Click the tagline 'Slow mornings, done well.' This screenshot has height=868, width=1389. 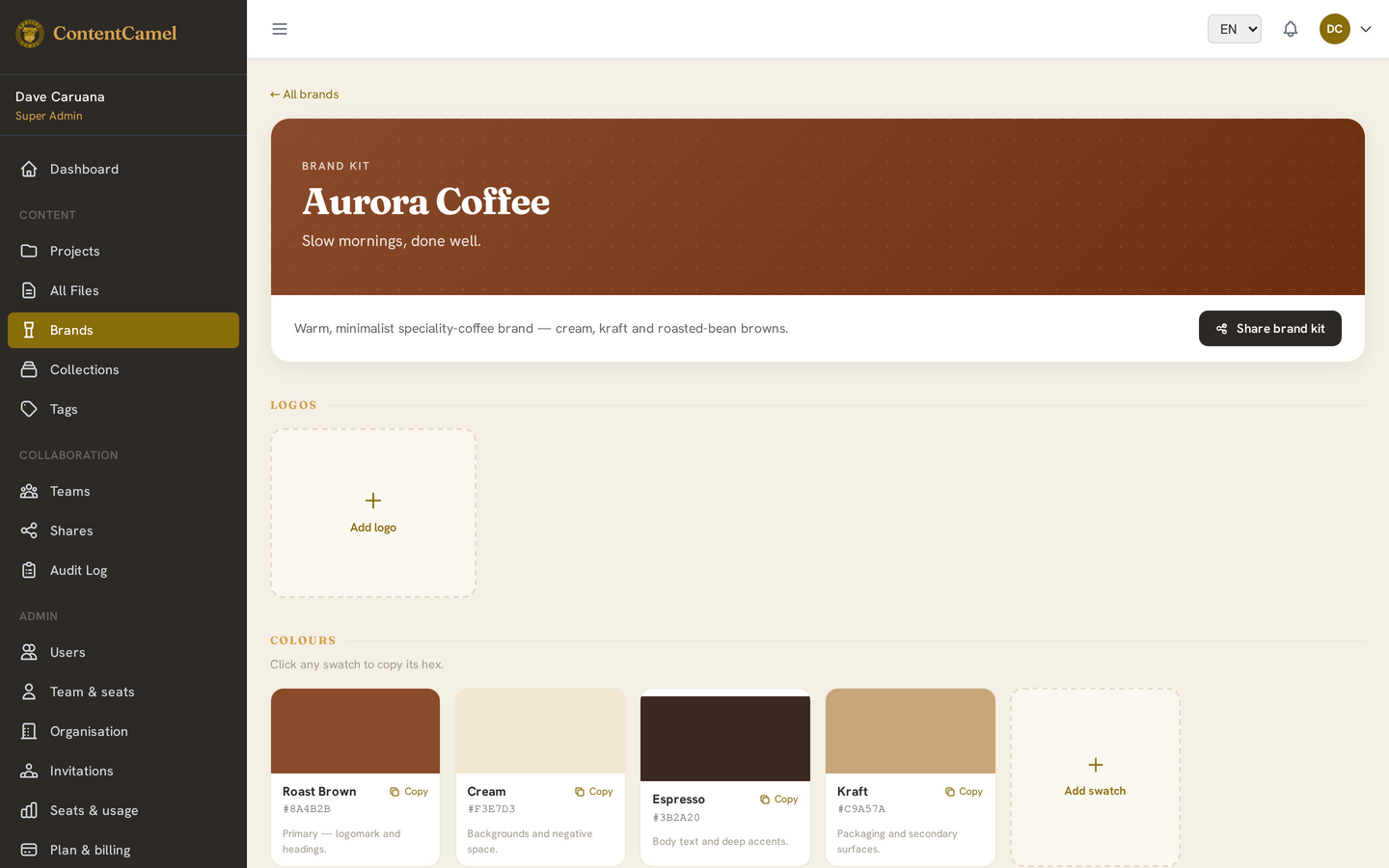pyautogui.click(x=392, y=241)
